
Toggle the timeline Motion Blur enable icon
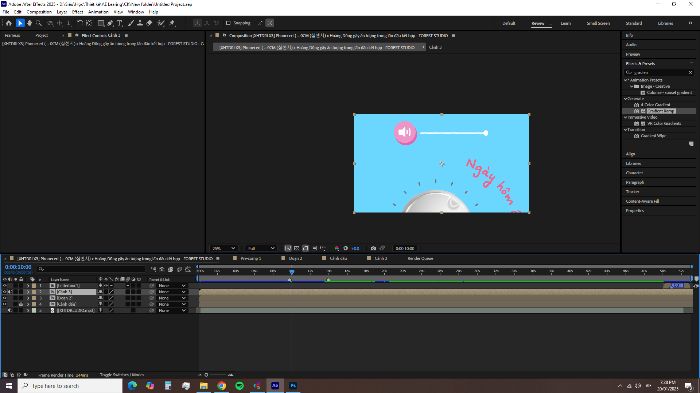[x=179, y=269]
